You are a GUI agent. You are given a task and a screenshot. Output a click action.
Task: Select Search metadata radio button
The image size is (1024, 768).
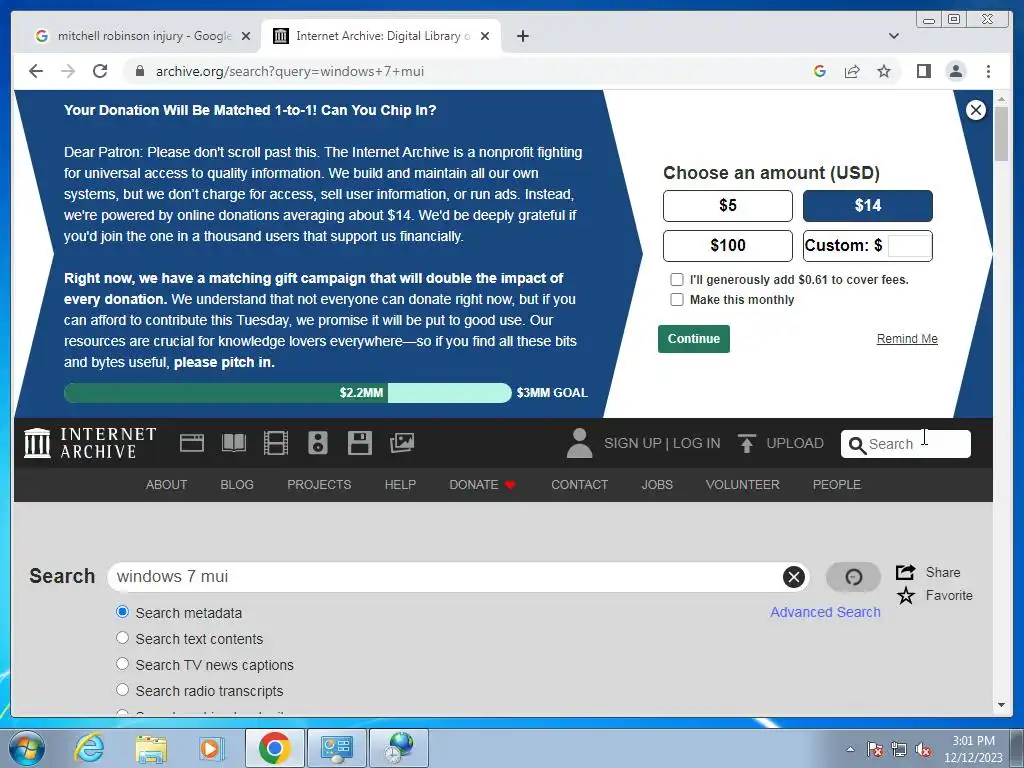(x=122, y=612)
